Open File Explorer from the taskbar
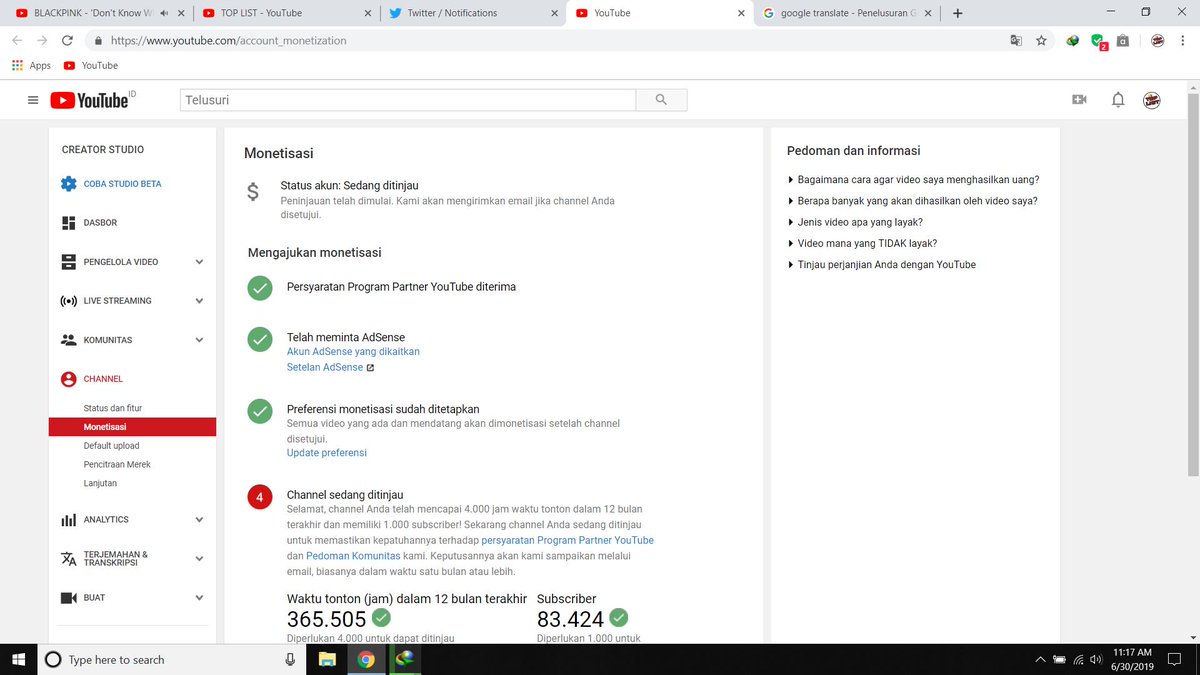The image size is (1200, 675). 326,660
